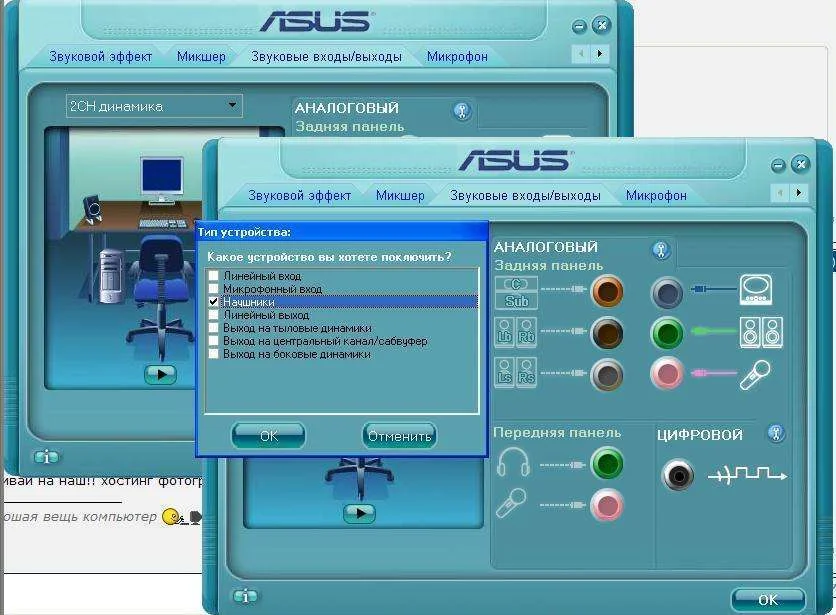Confirm device type dialog with OK
836x615 pixels.
(x=269, y=436)
